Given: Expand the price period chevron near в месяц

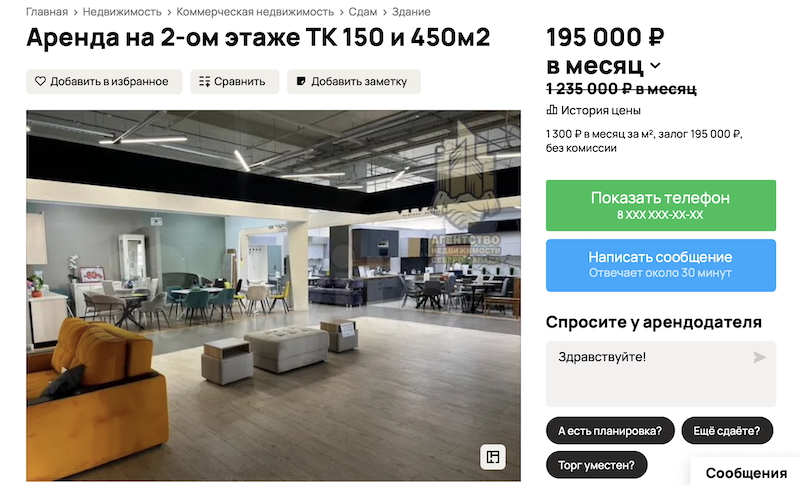Looking at the screenshot, I should click(656, 66).
